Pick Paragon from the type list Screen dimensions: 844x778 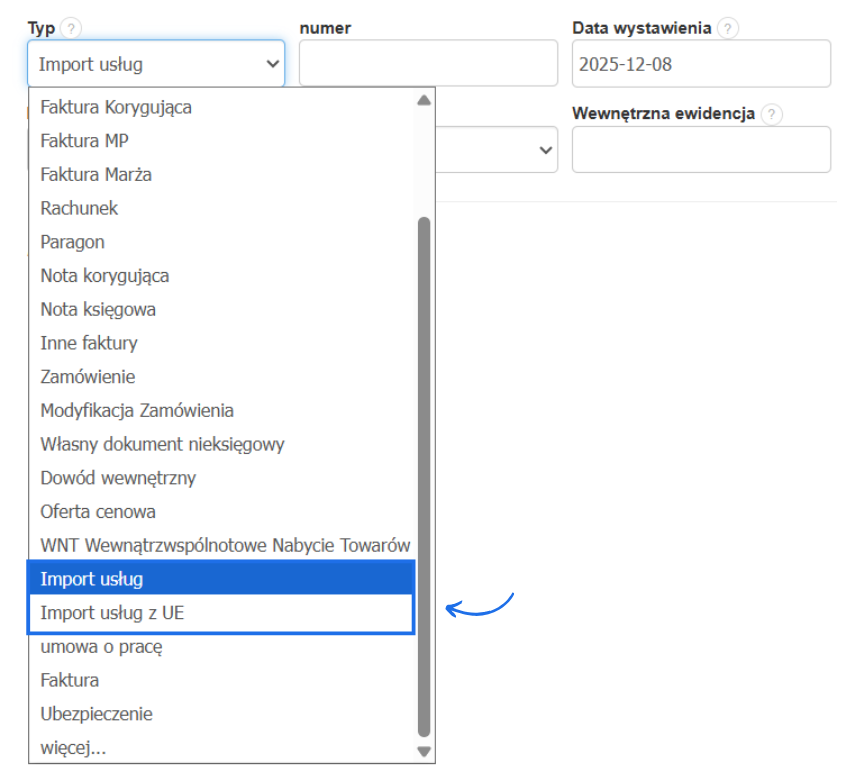point(72,242)
